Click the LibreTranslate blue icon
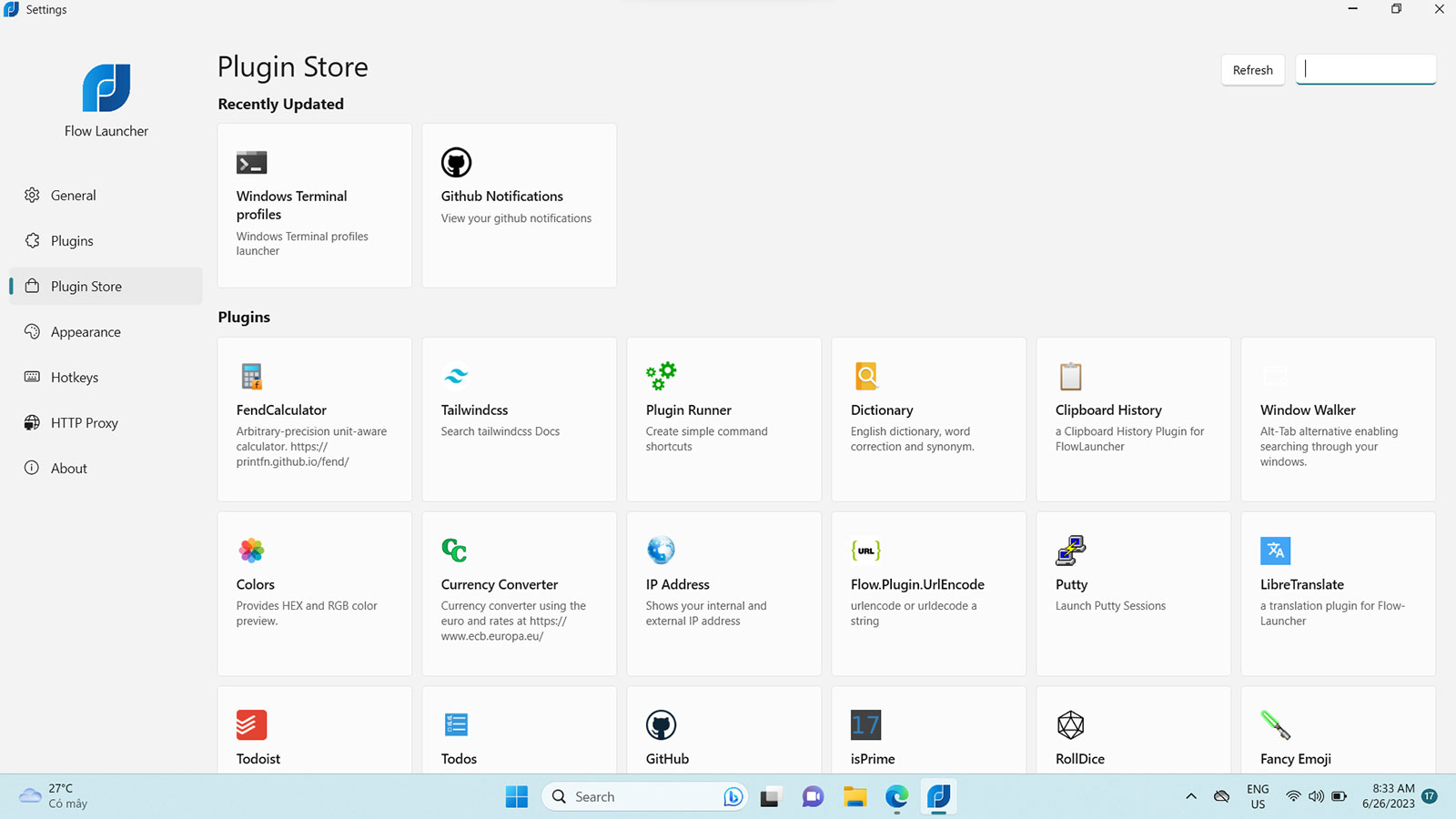The image size is (1456, 819). pos(1275,551)
